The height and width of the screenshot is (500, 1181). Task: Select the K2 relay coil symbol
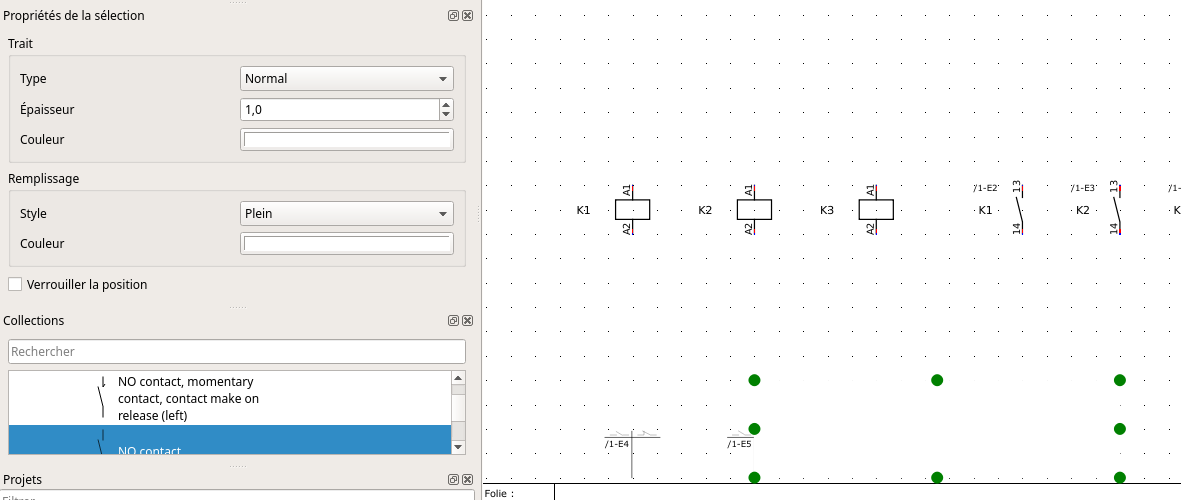click(x=754, y=210)
